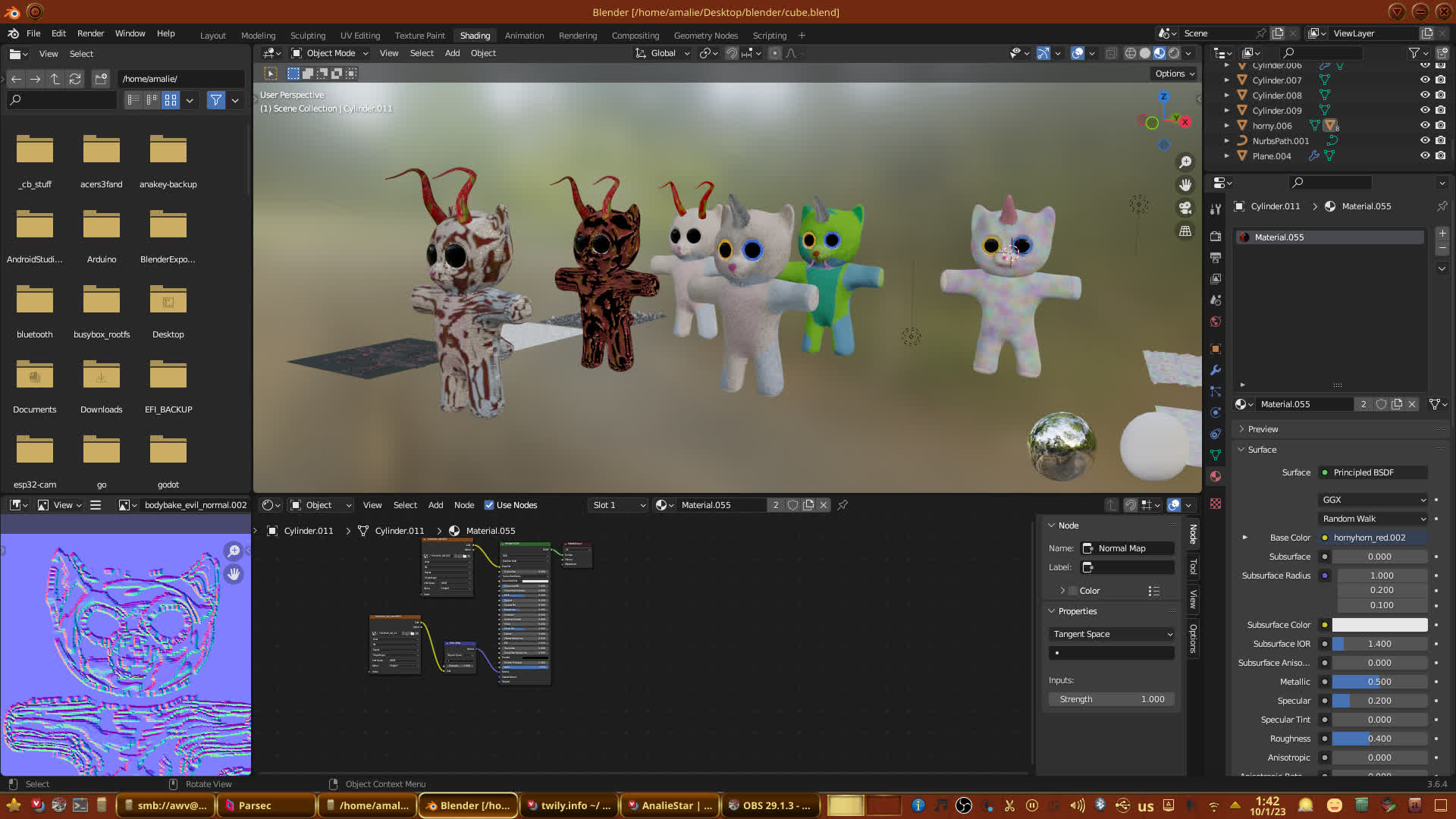Screen dimensions: 1456x819
Task: Disable render for Plane.004 camera icon
Action: click(x=1440, y=156)
